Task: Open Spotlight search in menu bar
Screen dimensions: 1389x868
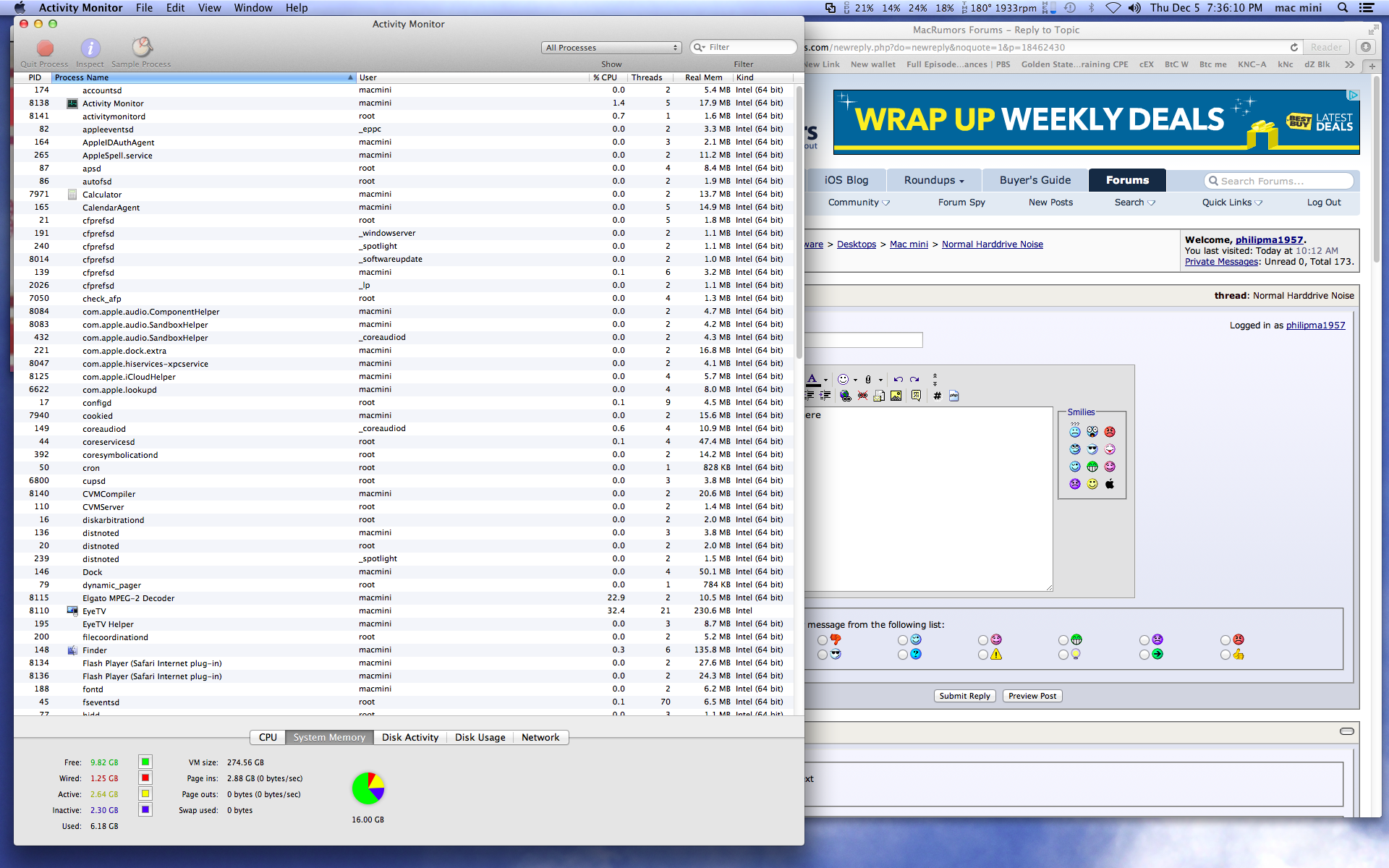Action: click(1343, 8)
